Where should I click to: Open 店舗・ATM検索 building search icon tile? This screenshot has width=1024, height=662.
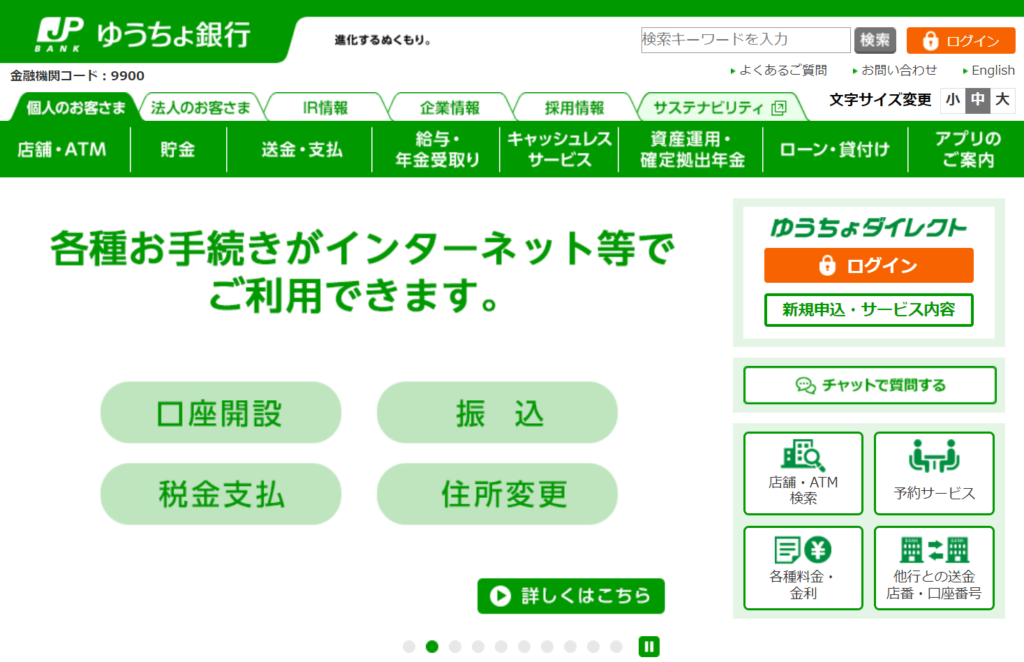click(803, 473)
